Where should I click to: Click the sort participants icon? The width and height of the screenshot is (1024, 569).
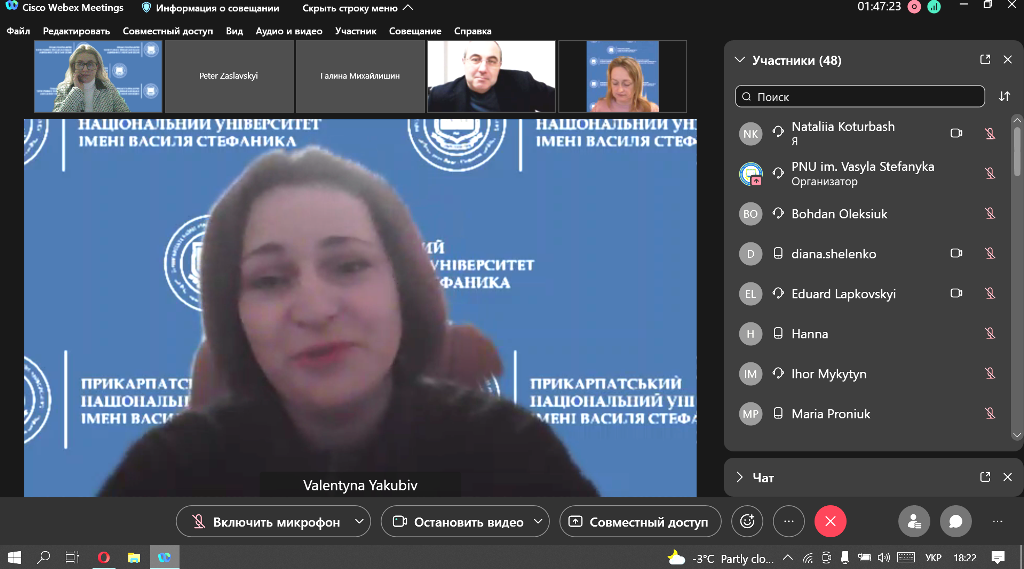pyautogui.click(x=1004, y=97)
